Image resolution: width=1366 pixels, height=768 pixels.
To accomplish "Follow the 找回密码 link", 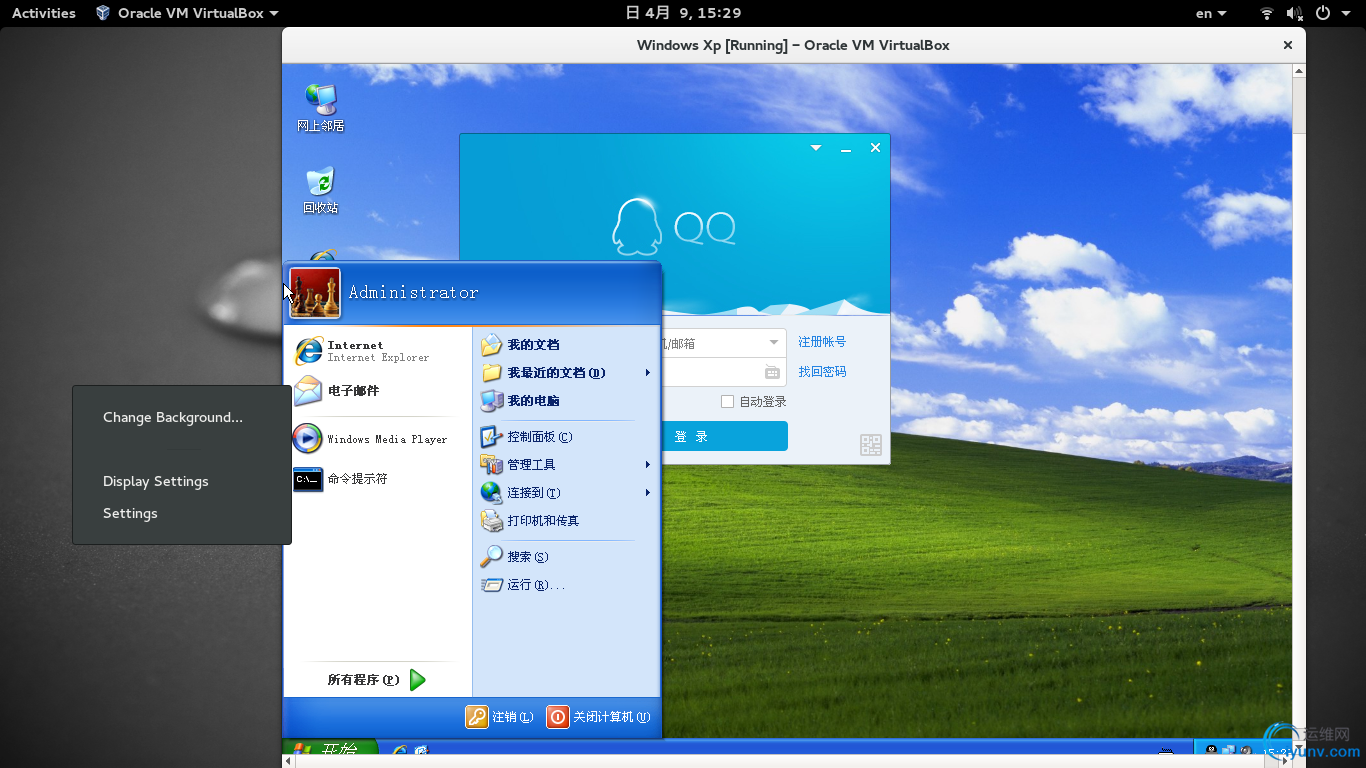I will (x=822, y=372).
